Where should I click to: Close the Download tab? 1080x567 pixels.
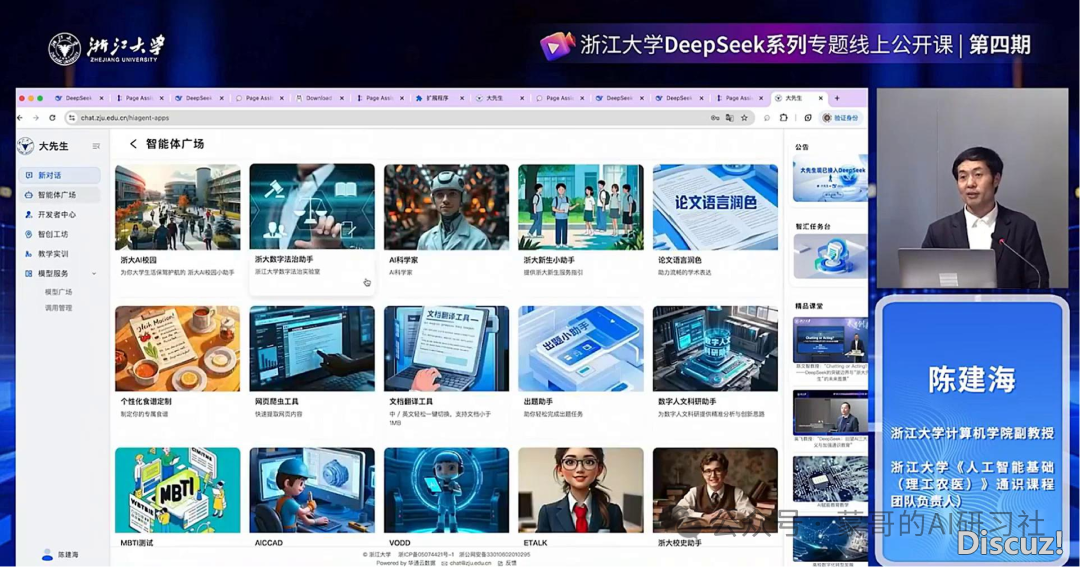click(342, 99)
